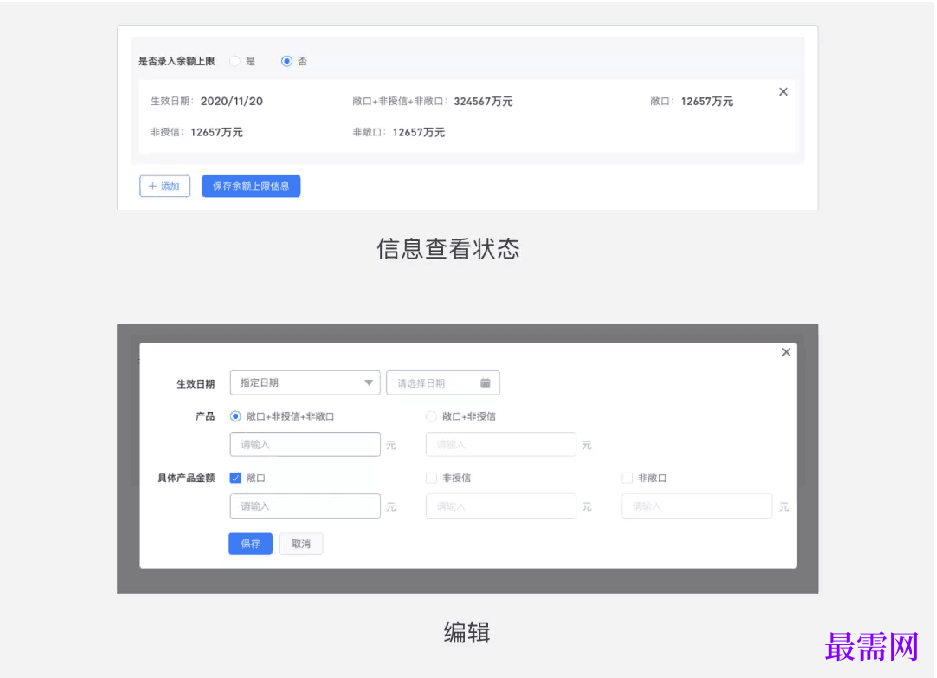Select 敞口+非授信 radio option
Image resolution: width=937 pixels, height=678 pixels.
click(x=431, y=416)
